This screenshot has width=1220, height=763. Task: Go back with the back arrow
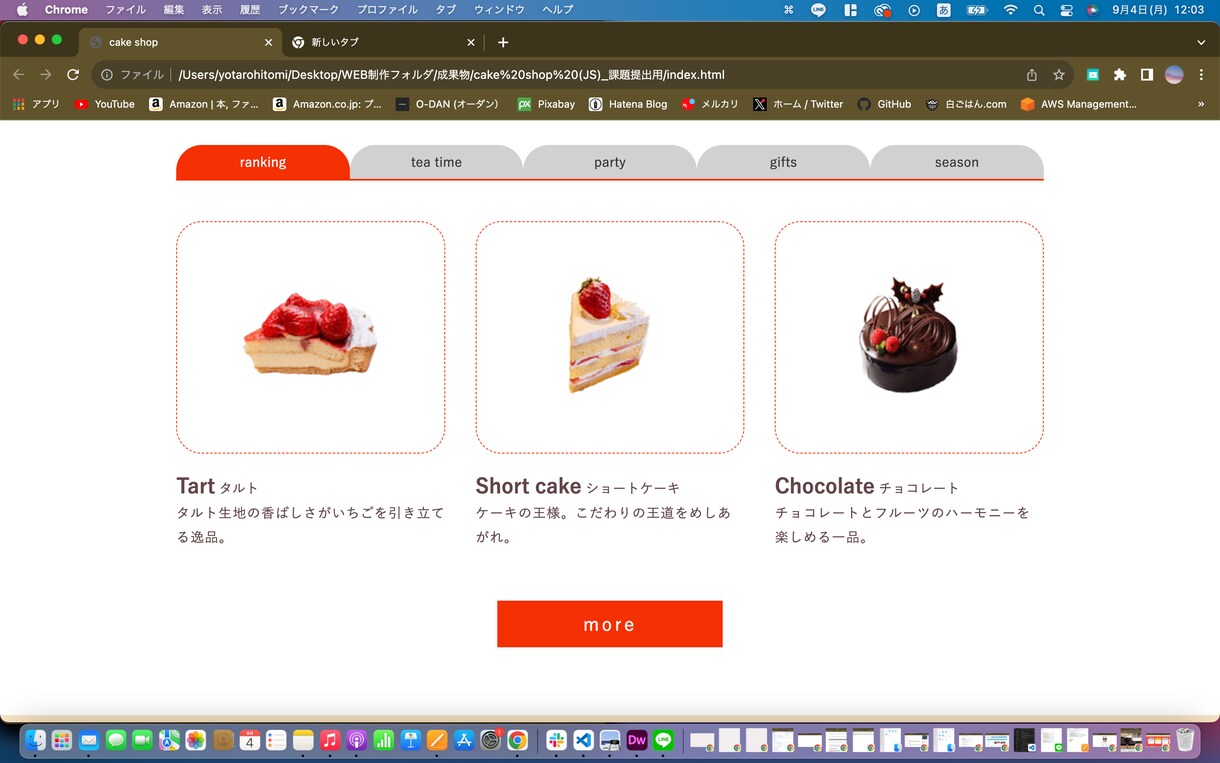(18, 75)
